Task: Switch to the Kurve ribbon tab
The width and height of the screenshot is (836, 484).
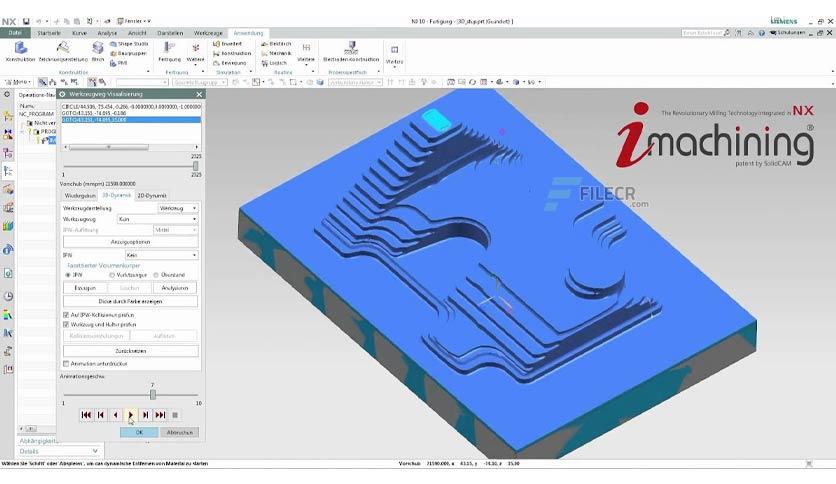Action: (79, 33)
